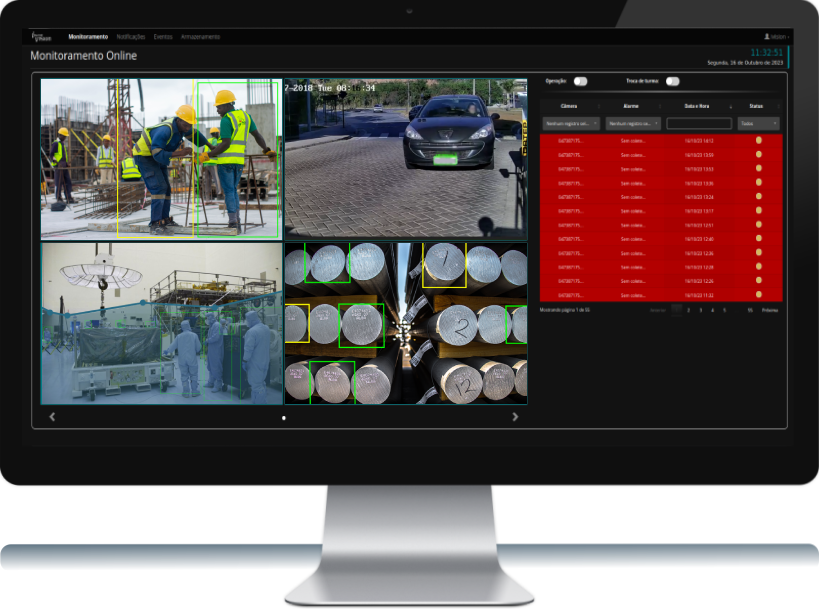This screenshot has height=609, width=819.
Task: Click the date cell '16/10/23 13:36'
Action: (x=699, y=183)
